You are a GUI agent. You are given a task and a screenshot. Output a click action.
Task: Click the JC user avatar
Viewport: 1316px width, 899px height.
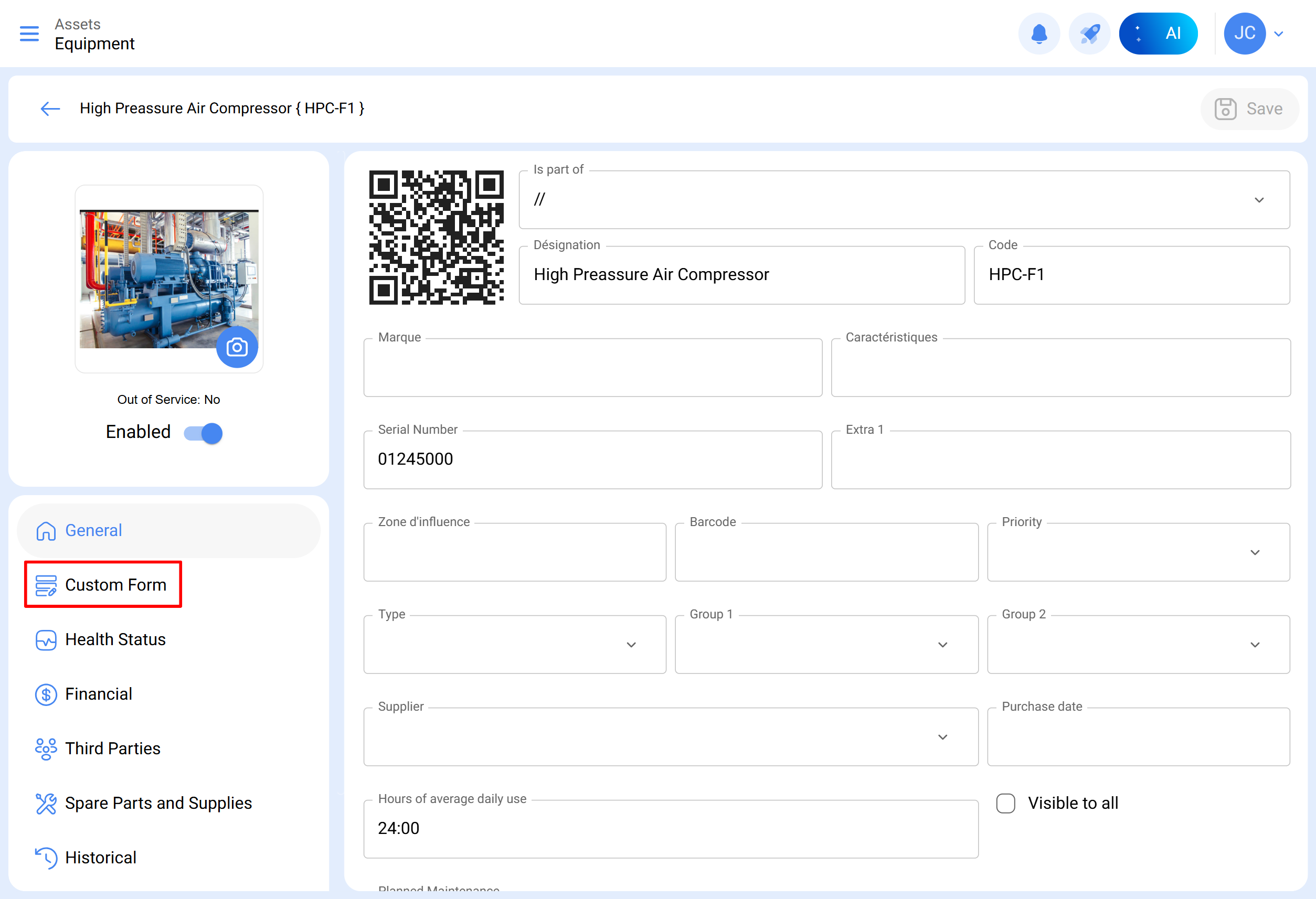(1244, 34)
